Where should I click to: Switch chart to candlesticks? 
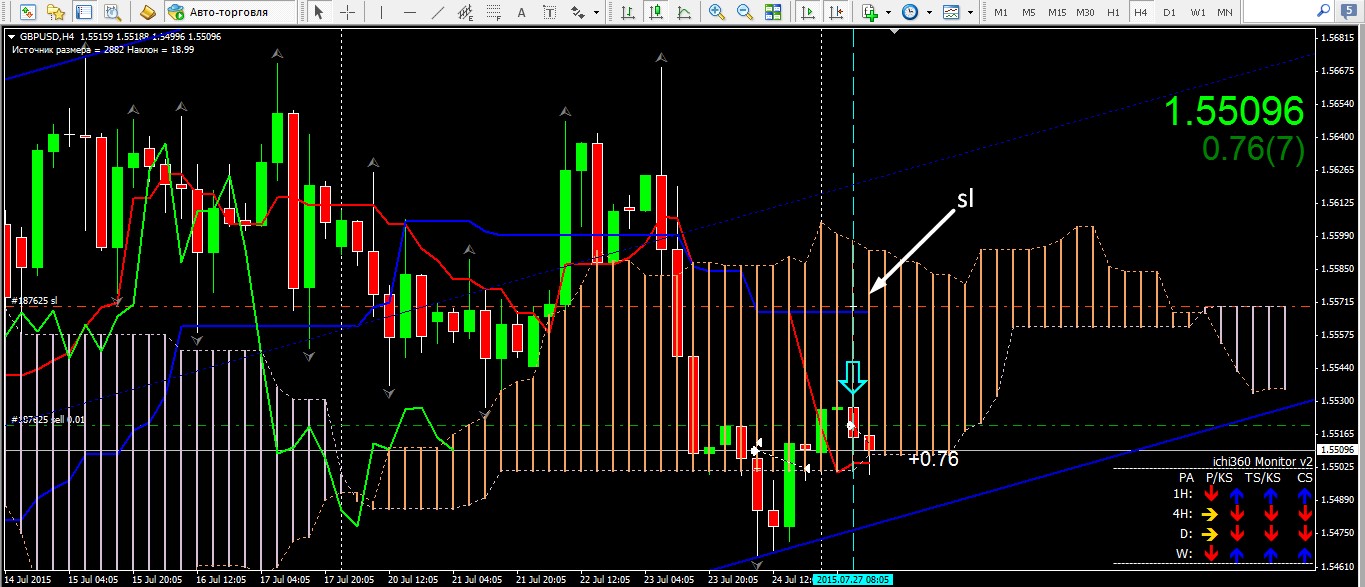point(655,12)
